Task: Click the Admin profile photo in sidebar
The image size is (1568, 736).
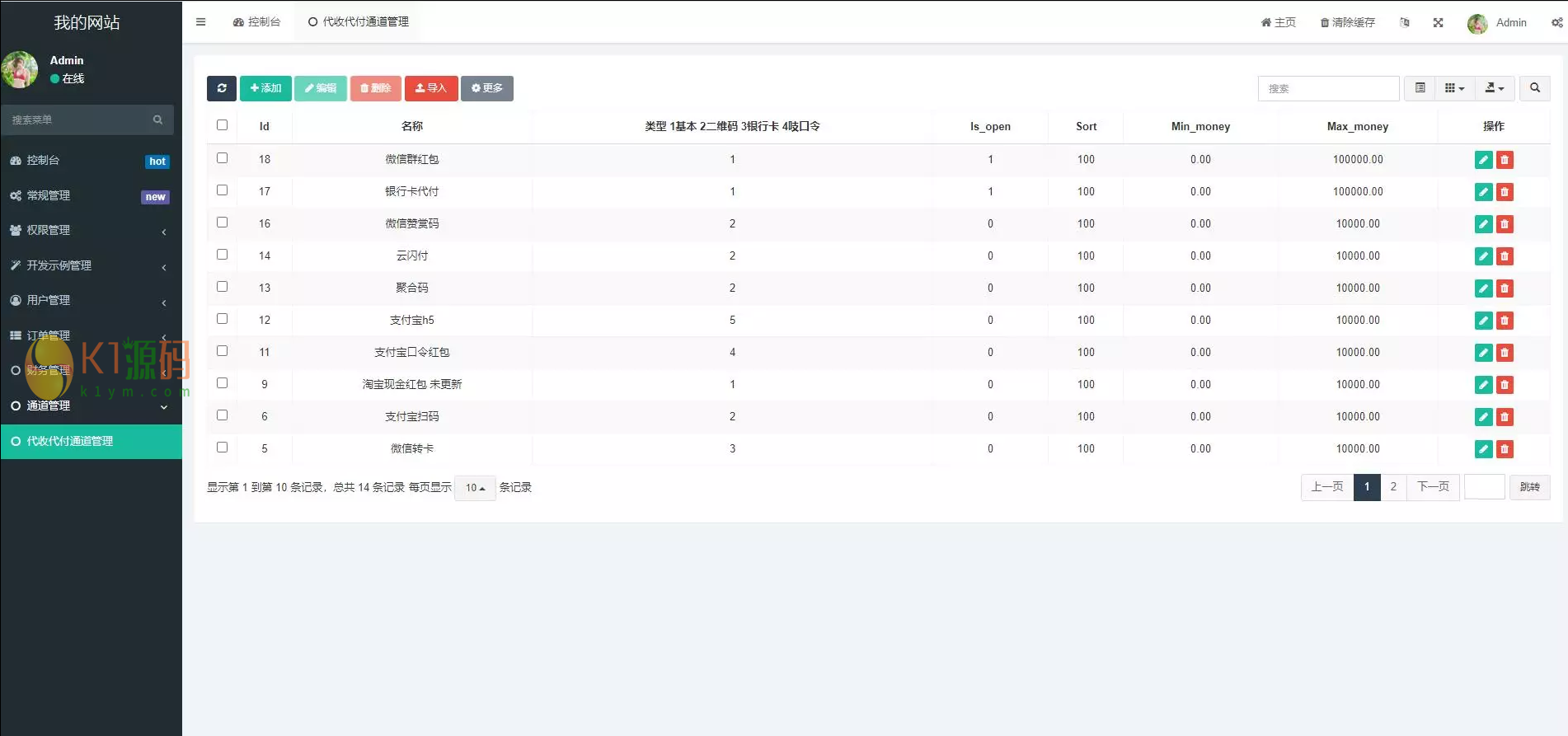Action: (20, 70)
